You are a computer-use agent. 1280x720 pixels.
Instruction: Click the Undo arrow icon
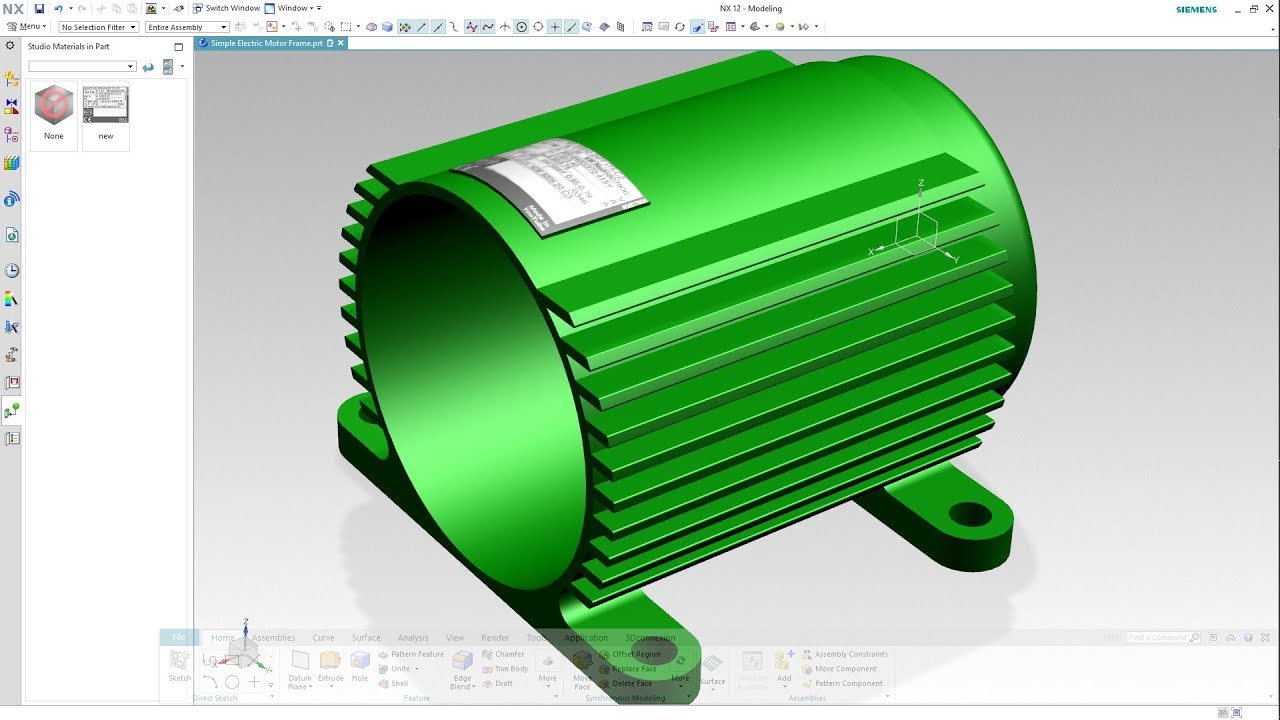59,9
